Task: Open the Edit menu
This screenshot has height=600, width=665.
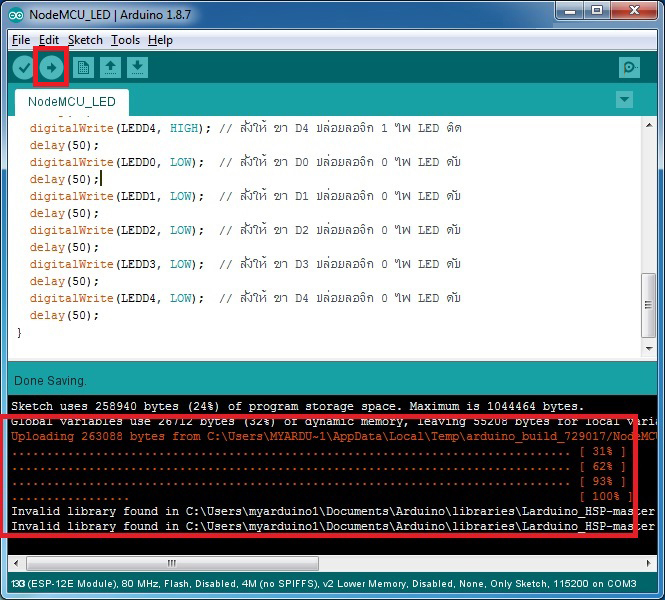Action: pos(49,40)
